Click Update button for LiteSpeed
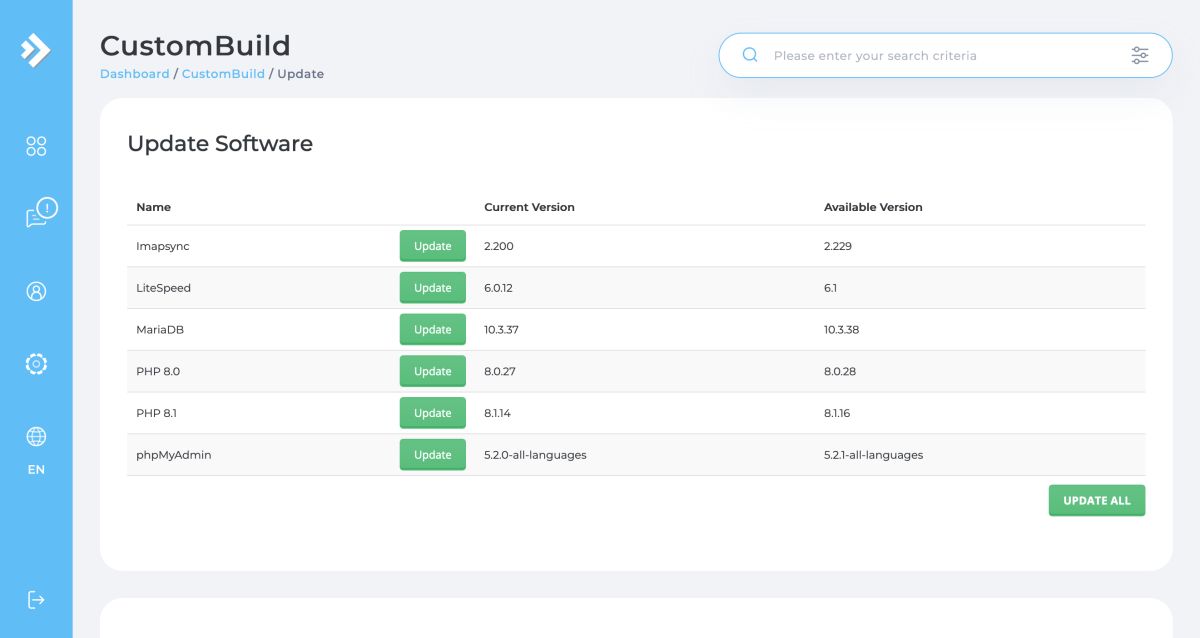 (432, 288)
